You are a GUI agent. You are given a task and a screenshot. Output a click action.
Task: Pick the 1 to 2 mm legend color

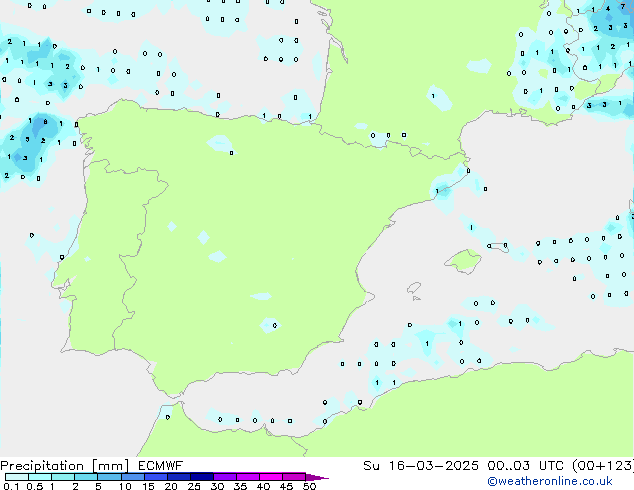63,477
